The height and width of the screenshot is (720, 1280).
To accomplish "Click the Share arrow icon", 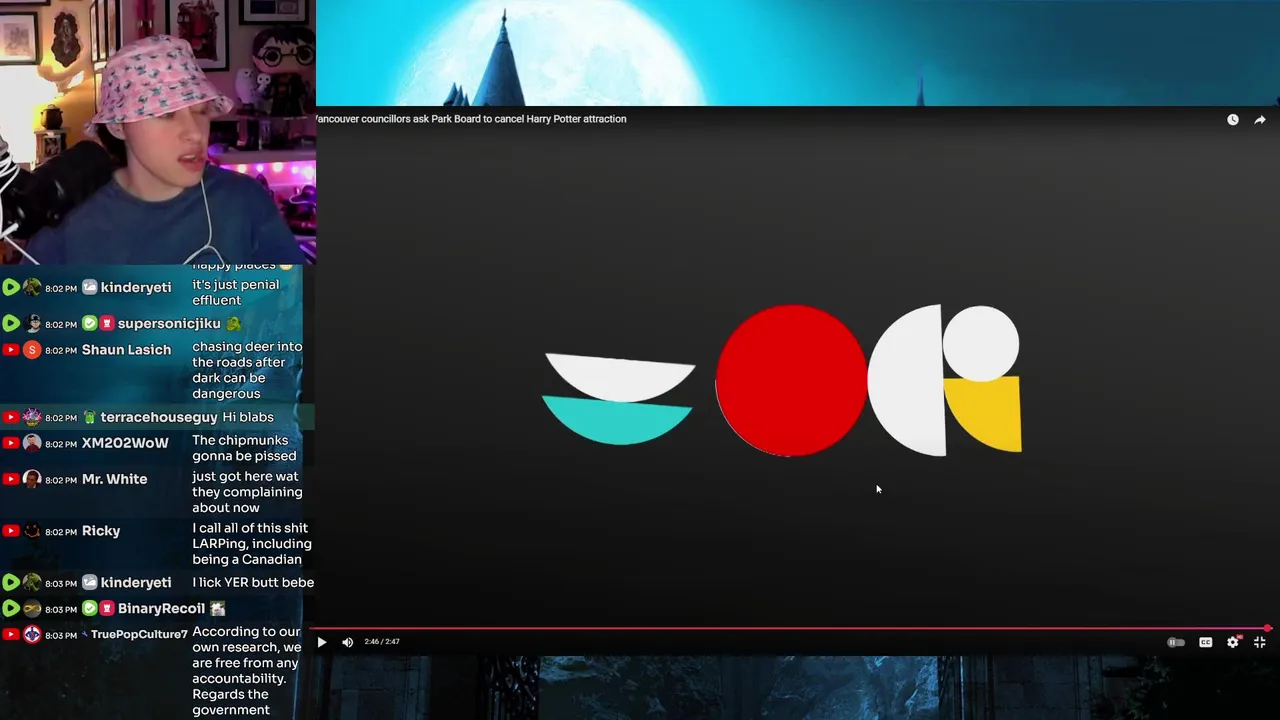I will tap(1260, 119).
